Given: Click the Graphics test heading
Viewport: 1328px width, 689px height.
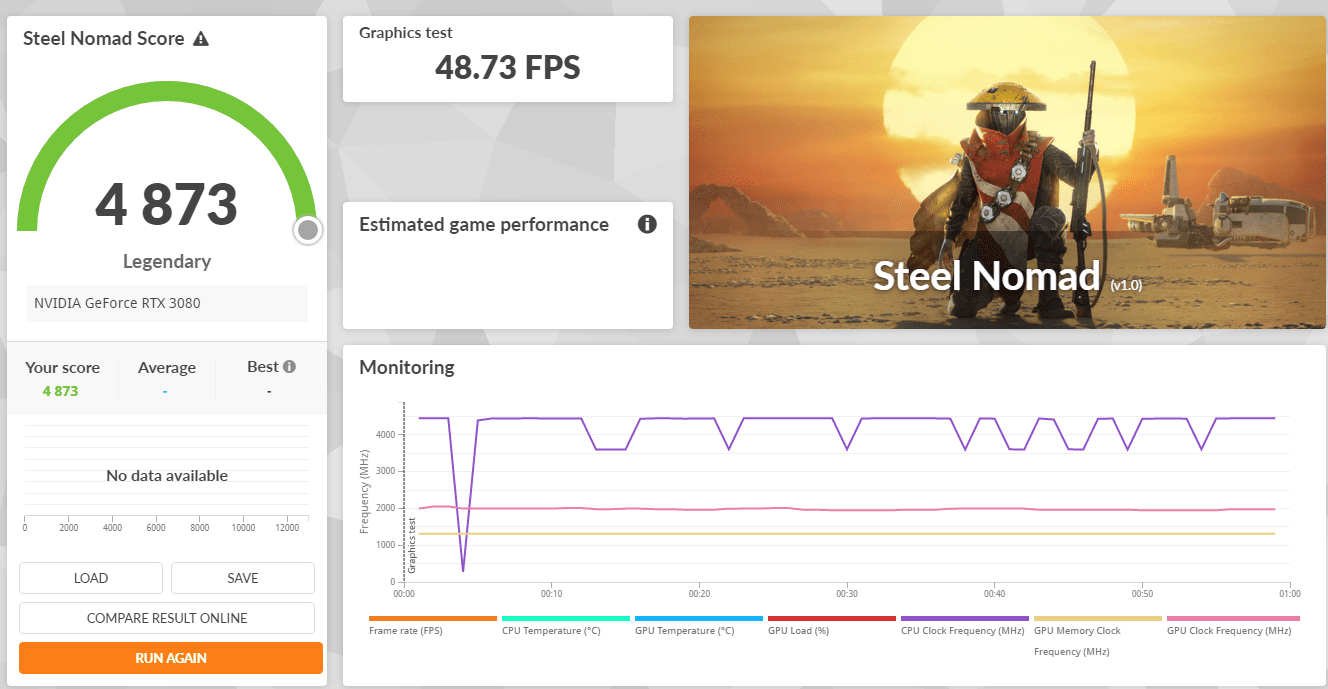Looking at the screenshot, I should tap(406, 33).
